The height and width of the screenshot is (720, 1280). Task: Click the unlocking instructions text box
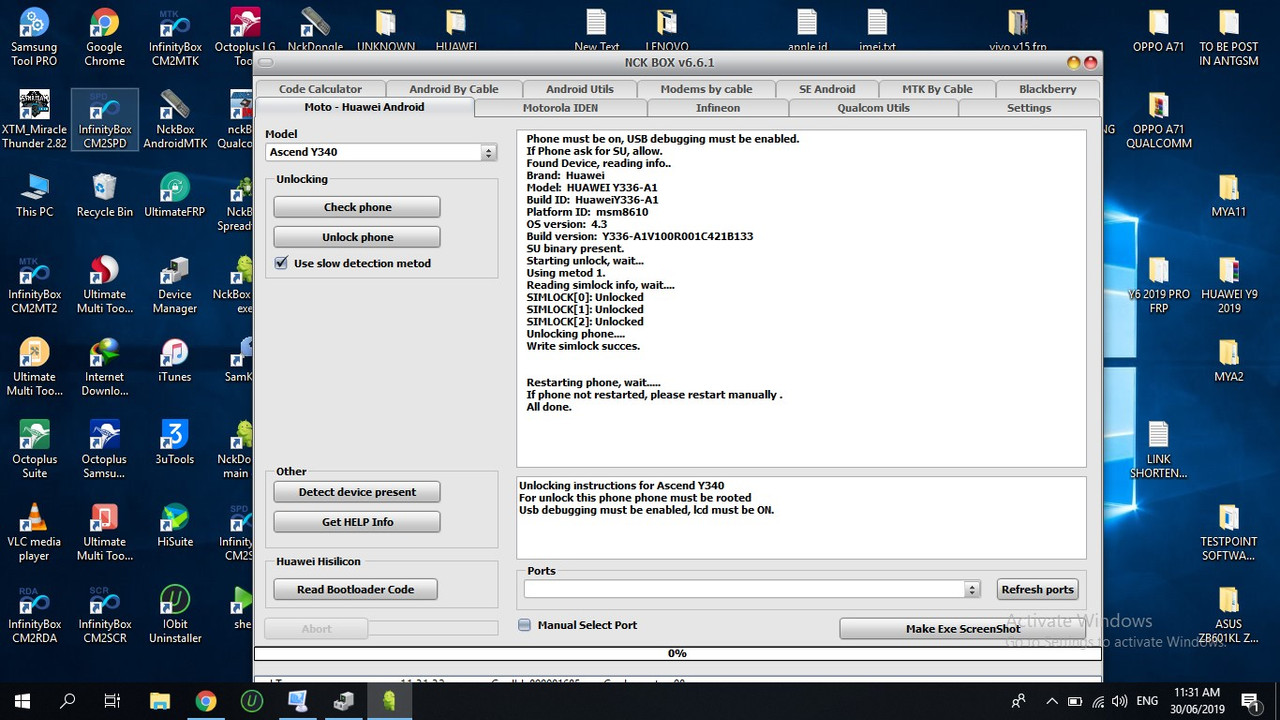[801, 517]
